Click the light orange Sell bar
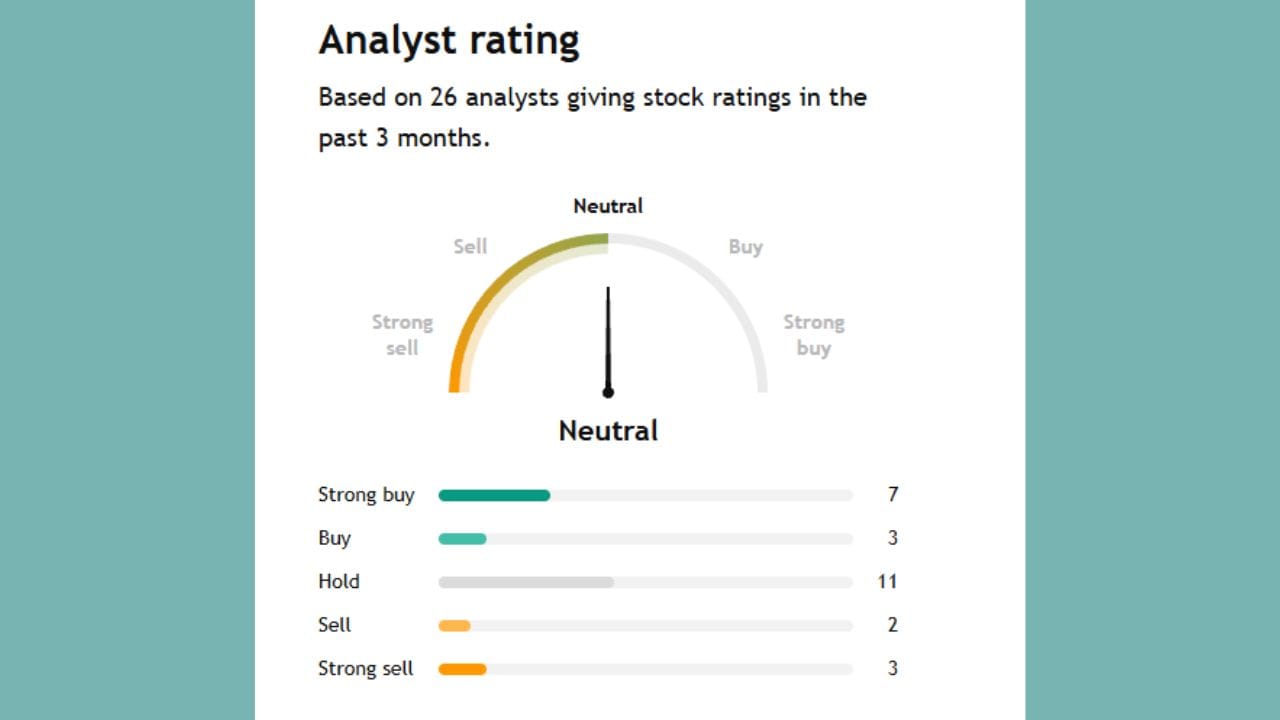 tap(454, 626)
